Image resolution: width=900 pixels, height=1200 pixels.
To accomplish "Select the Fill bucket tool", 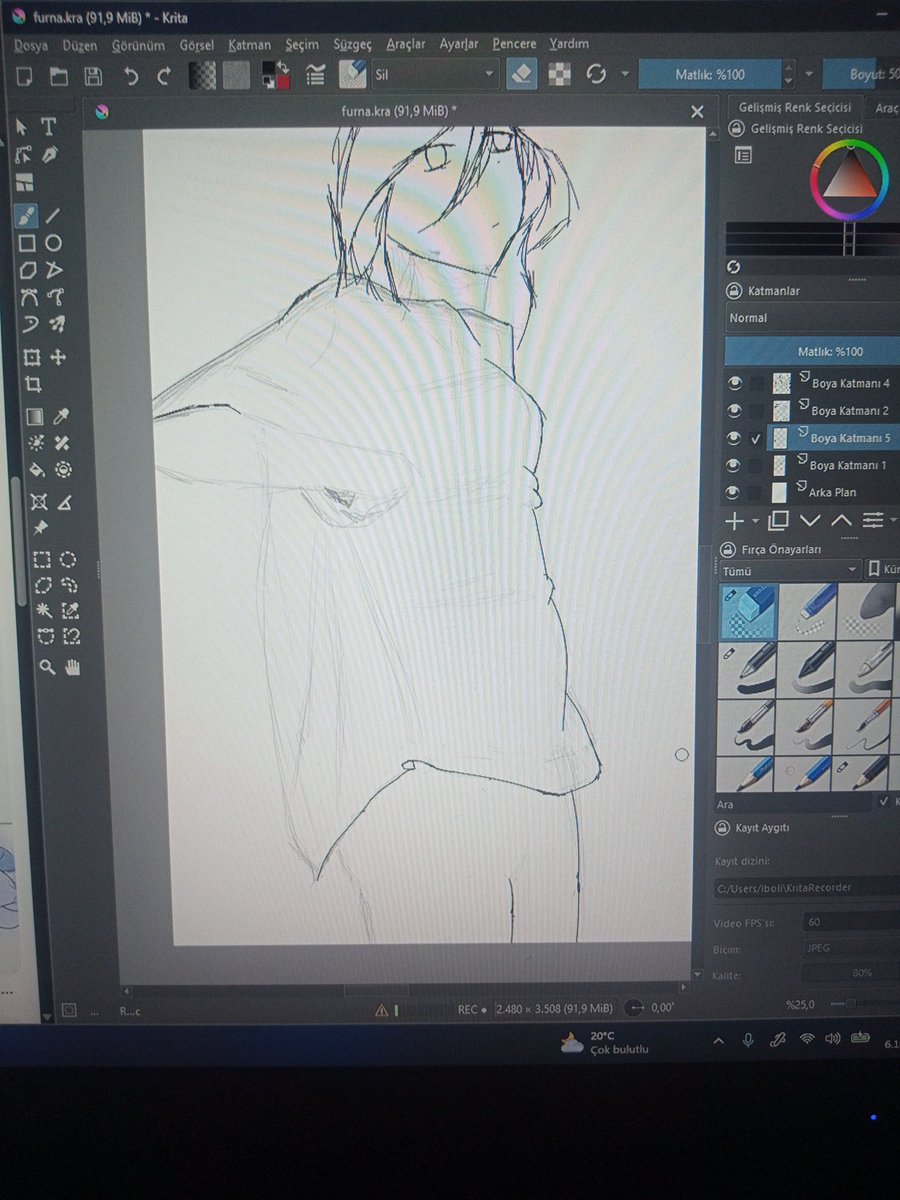I will pos(37,470).
